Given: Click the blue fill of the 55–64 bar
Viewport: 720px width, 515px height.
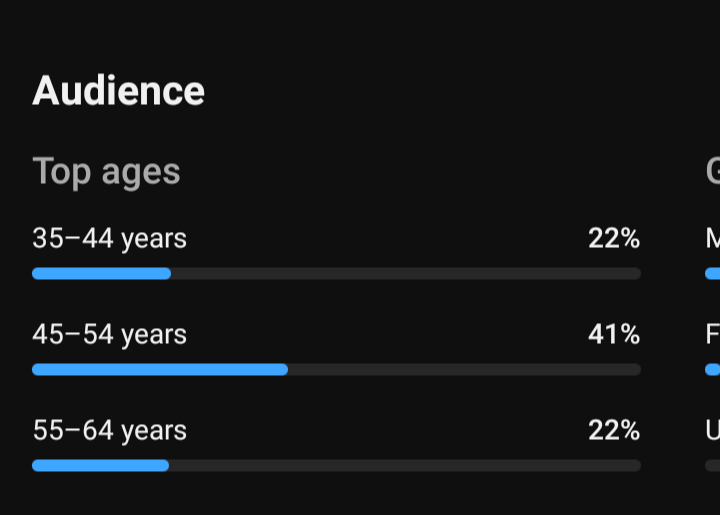Looking at the screenshot, I should tap(101, 465).
